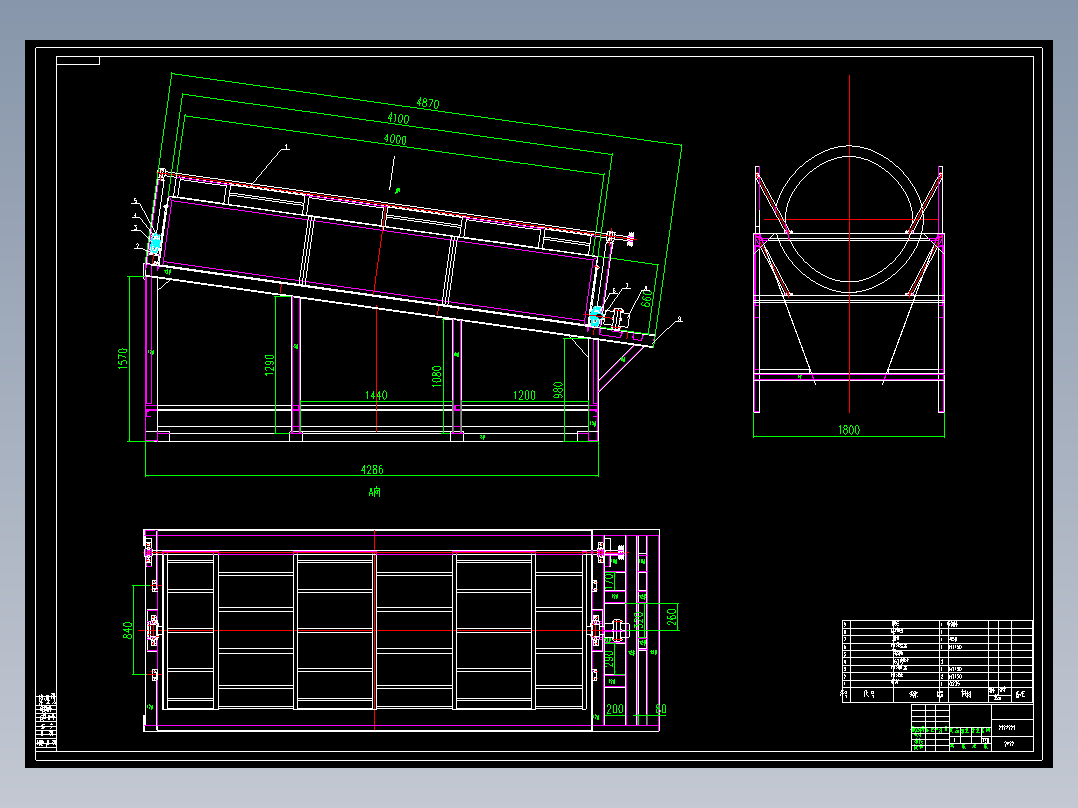Pick the 4000 dimension label
1078x808 pixels.
pyautogui.click(x=395, y=140)
